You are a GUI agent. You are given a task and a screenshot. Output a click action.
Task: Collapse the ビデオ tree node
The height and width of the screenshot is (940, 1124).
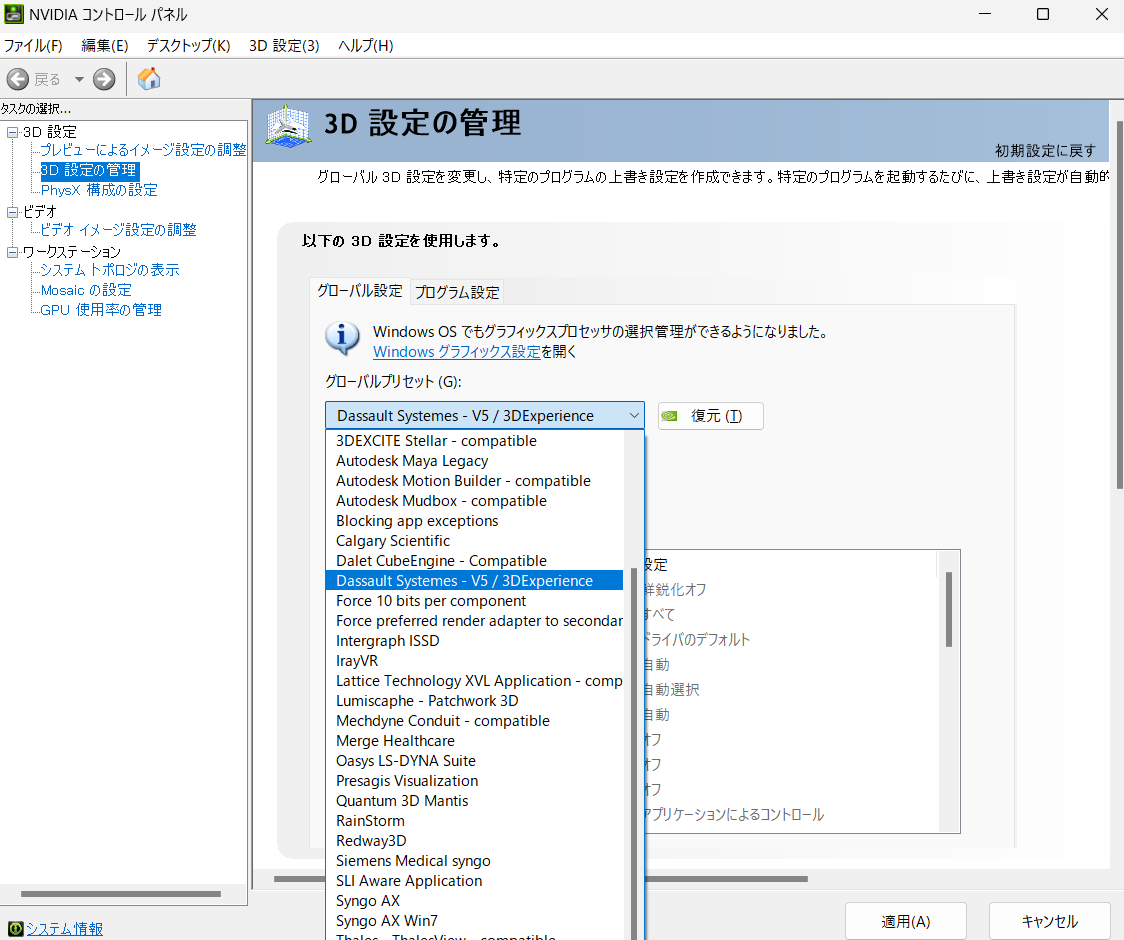12,212
